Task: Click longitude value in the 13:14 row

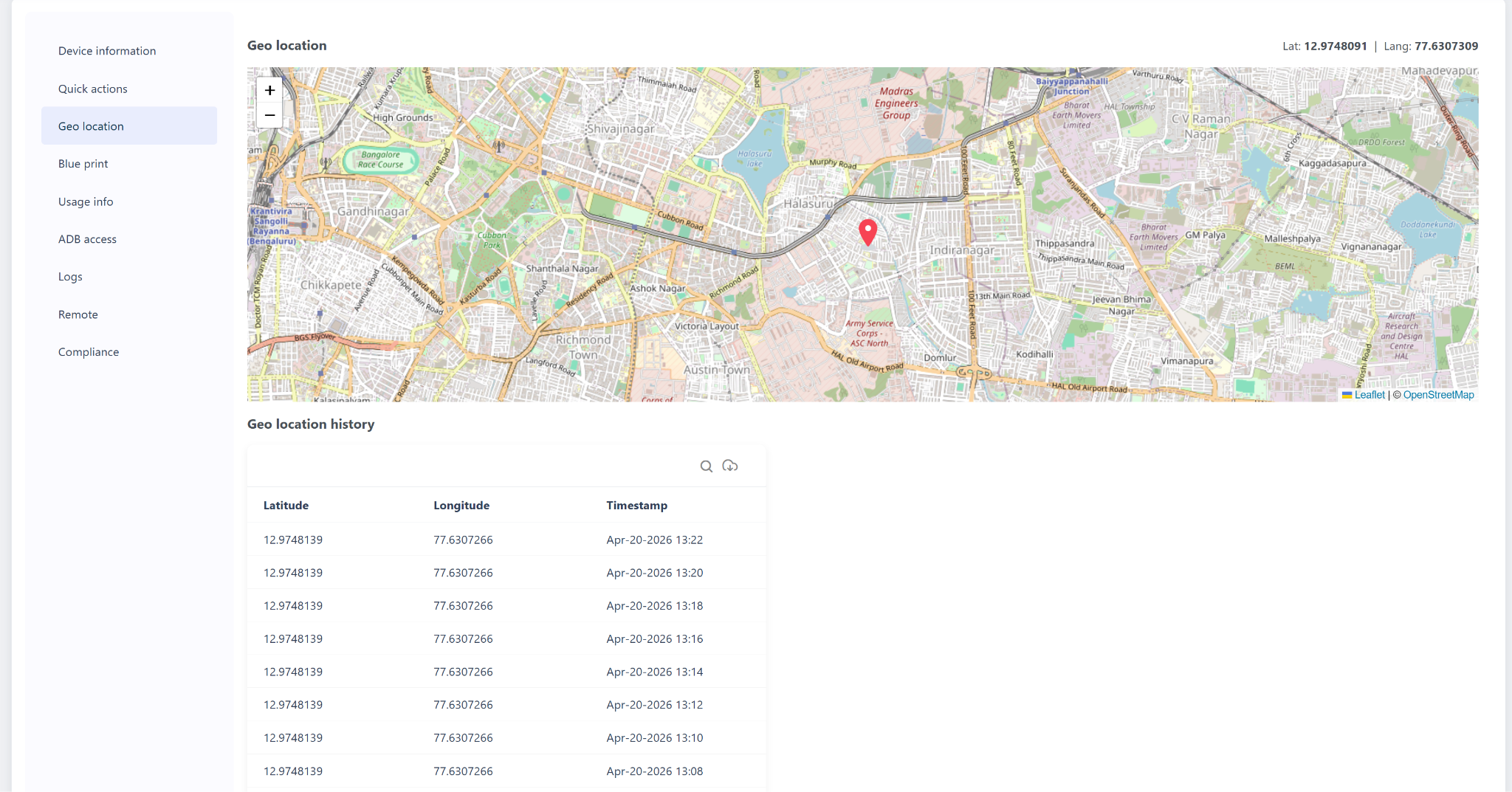Action: point(463,672)
